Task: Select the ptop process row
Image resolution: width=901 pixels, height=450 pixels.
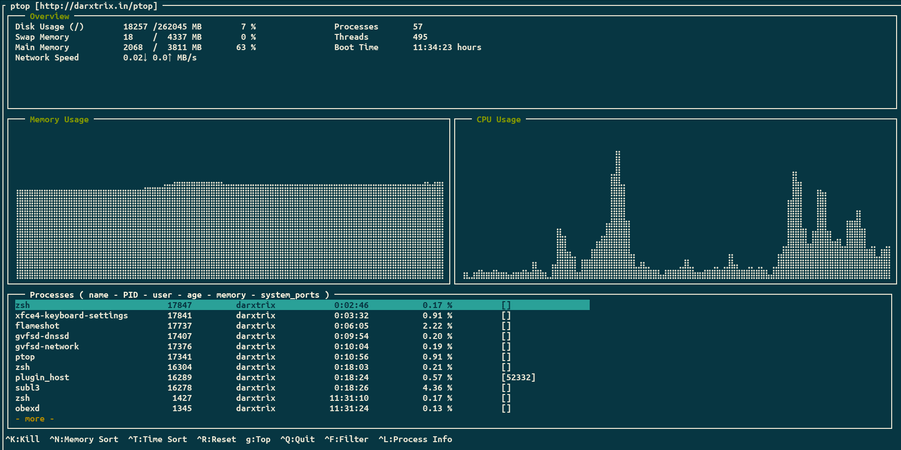Action: pyautogui.click(x=25, y=357)
